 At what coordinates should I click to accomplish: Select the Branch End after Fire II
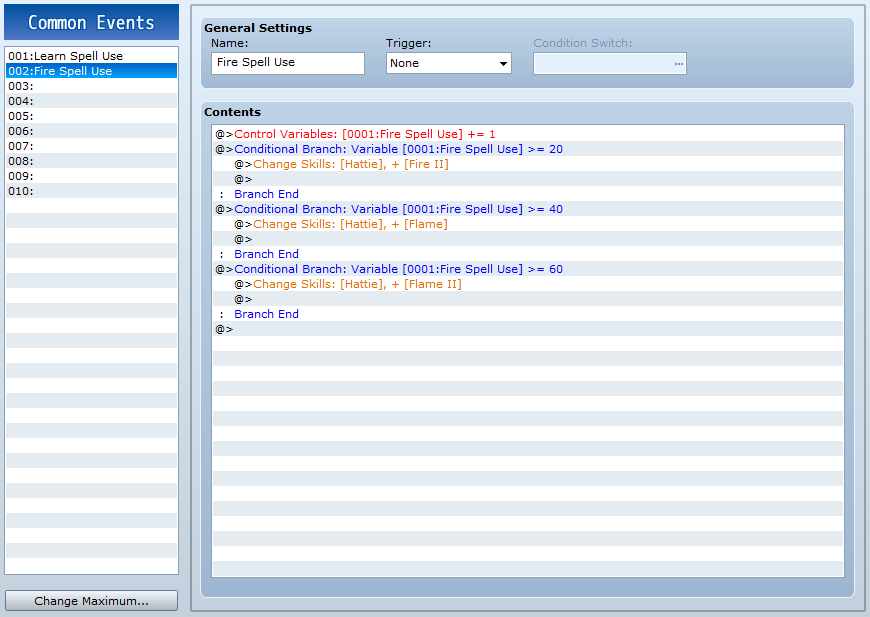(x=528, y=194)
